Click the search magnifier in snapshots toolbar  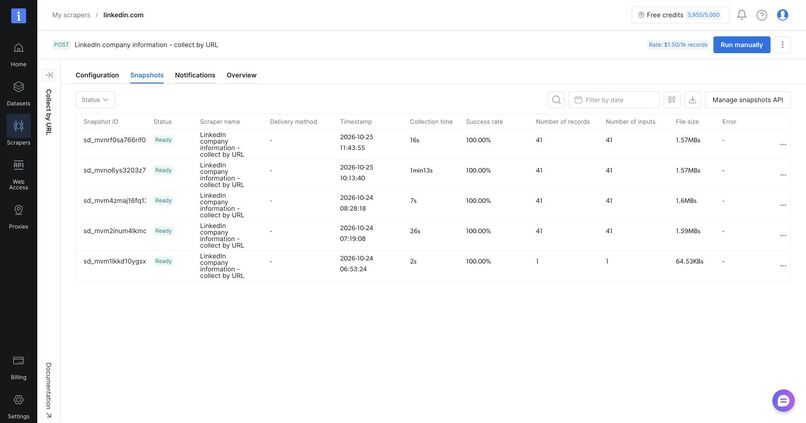point(556,100)
